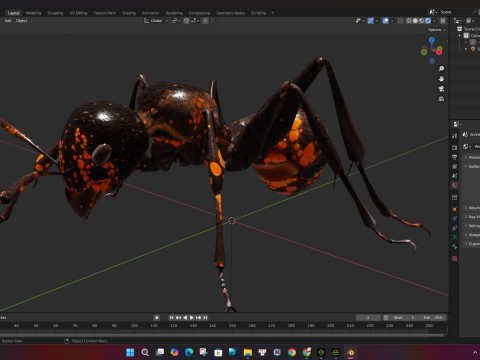Toggle viewport gizmos visibility
Viewport: 480px width, 360px height.
(x=370, y=21)
